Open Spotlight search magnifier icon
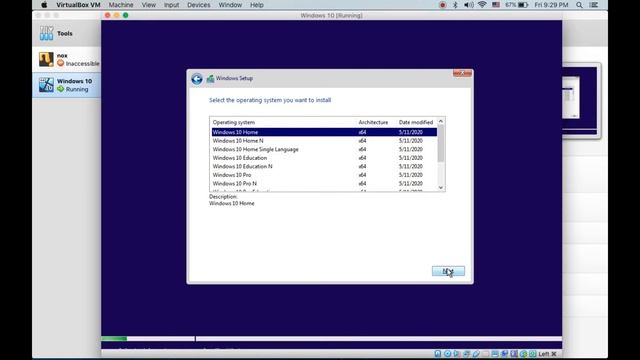 [x=579, y=5]
